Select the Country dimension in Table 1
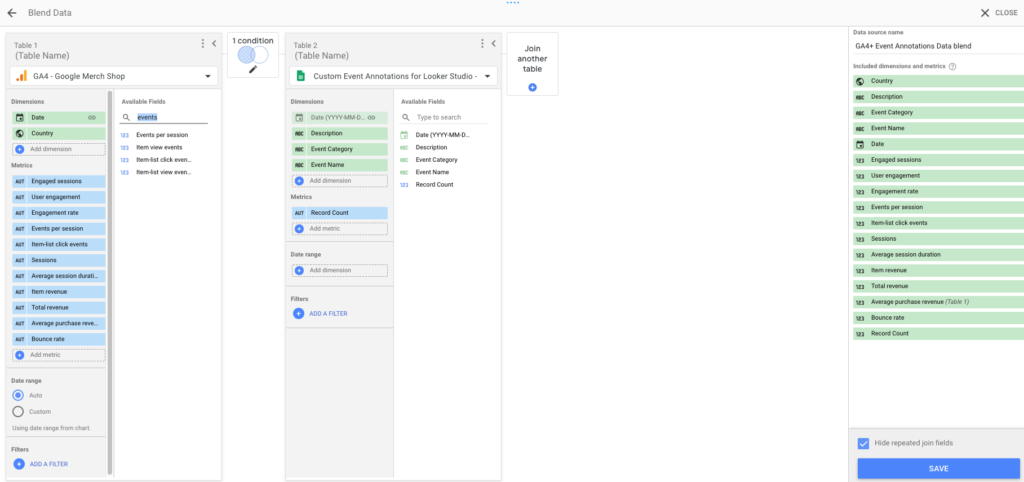 tap(58, 133)
